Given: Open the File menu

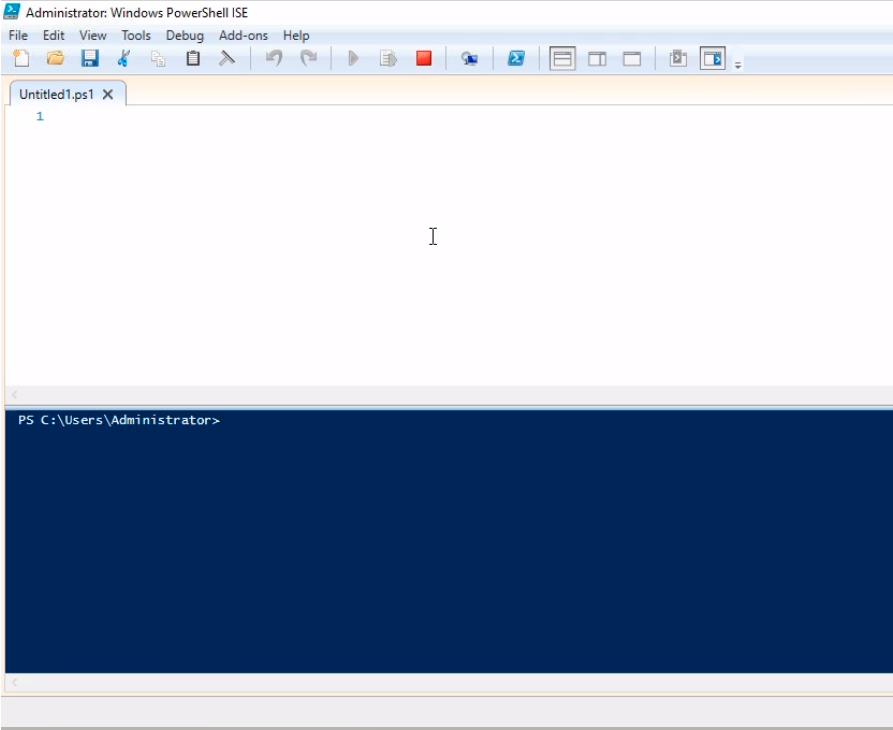Looking at the screenshot, I should pos(18,35).
